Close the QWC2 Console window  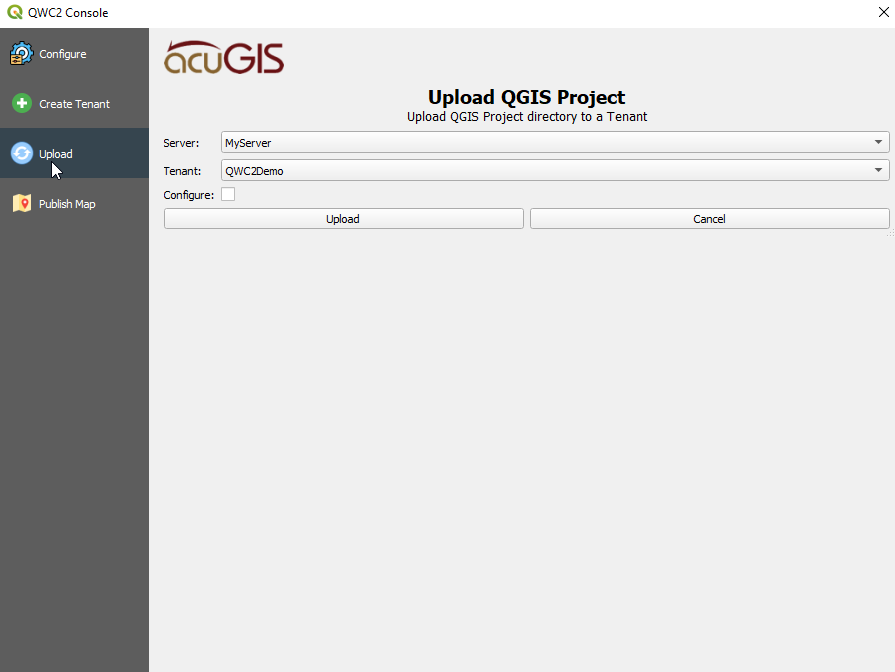[883, 13]
